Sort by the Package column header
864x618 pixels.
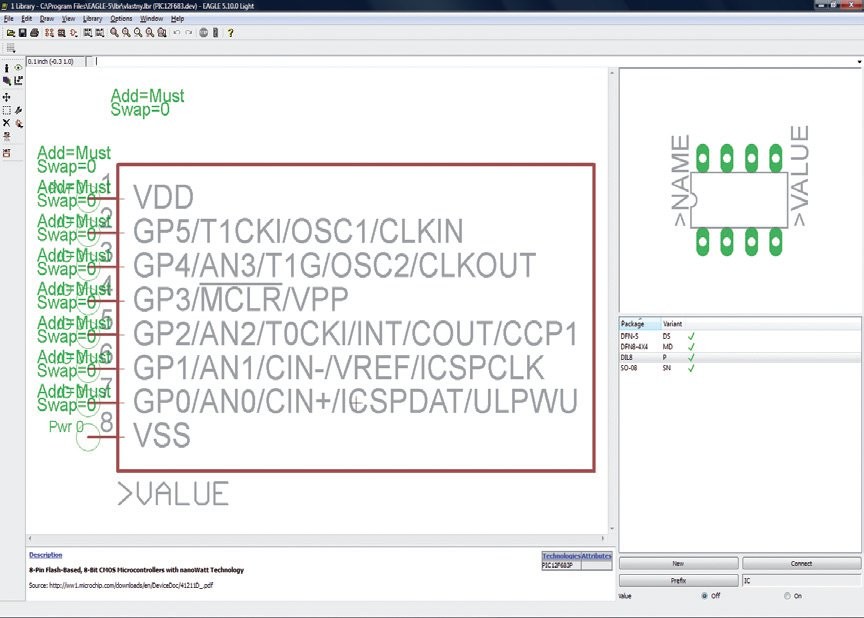point(640,324)
